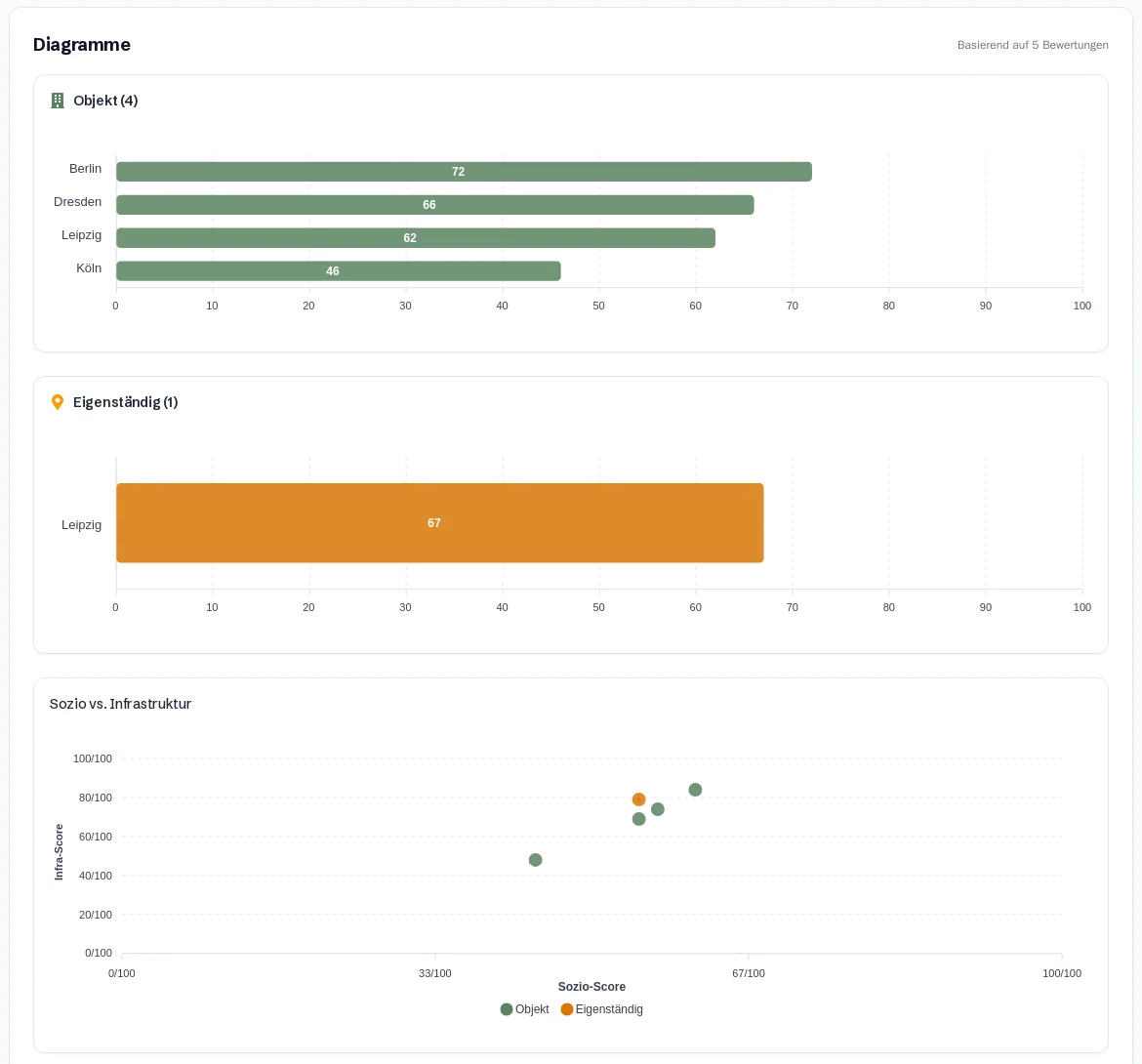The image size is (1142, 1064).
Task: Click the 'Eigenständig (1)' chart title
Action: (125, 402)
